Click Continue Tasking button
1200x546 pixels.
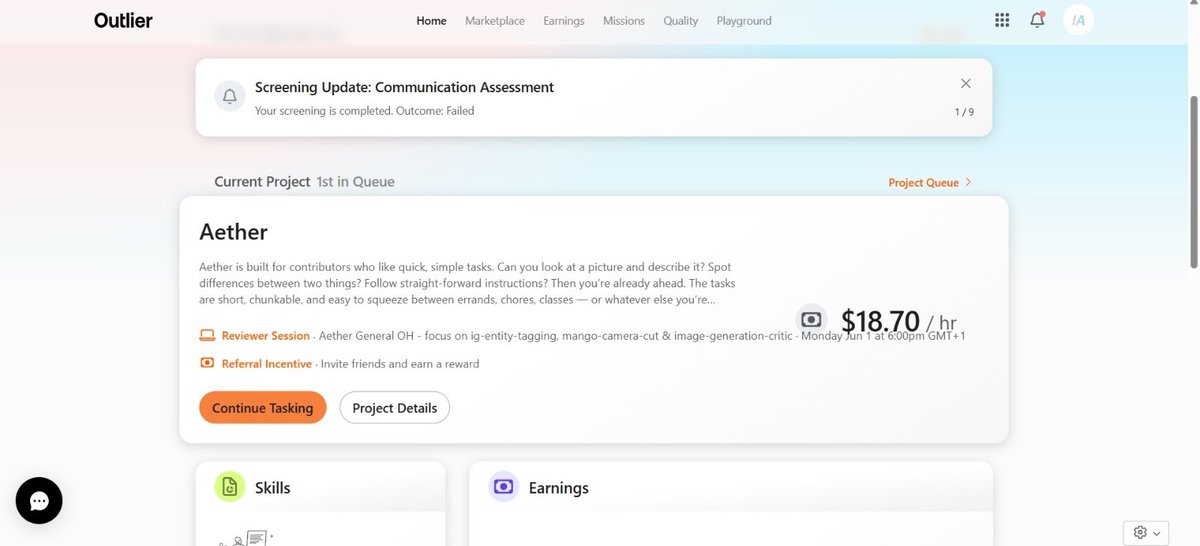coord(263,407)
